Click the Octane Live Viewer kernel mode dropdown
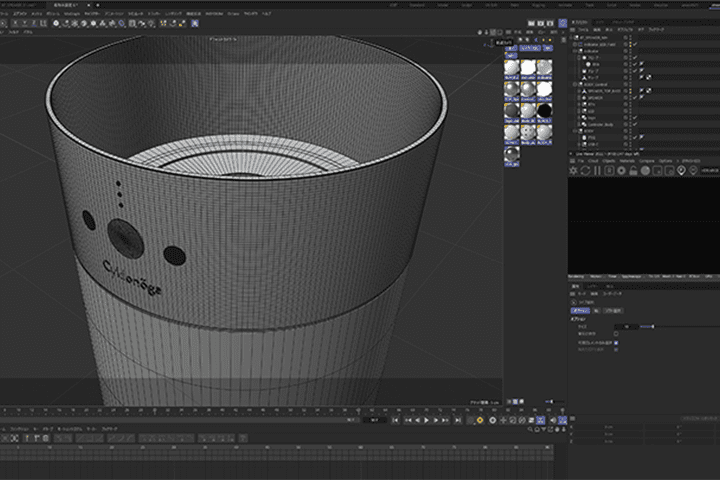Screen dimensions: 720x480 (710, 170)
